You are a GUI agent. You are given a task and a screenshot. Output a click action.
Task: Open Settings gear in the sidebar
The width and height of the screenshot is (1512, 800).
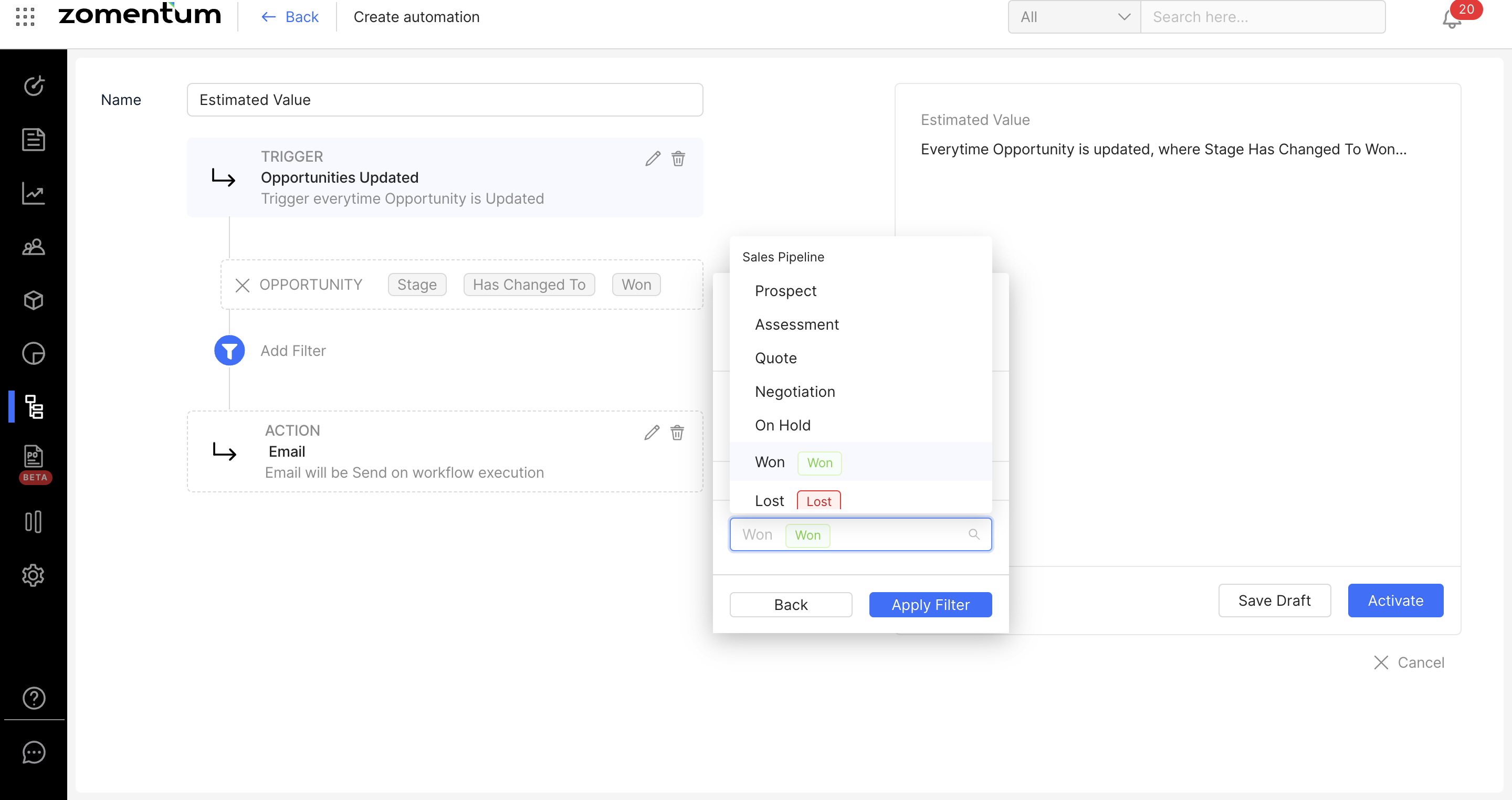coord(34,575)
